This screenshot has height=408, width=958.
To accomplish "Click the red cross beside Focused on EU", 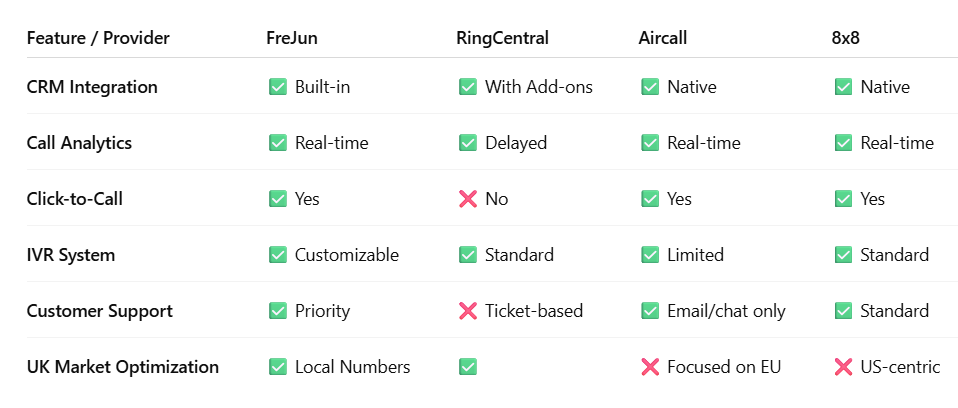I will 650,367.
